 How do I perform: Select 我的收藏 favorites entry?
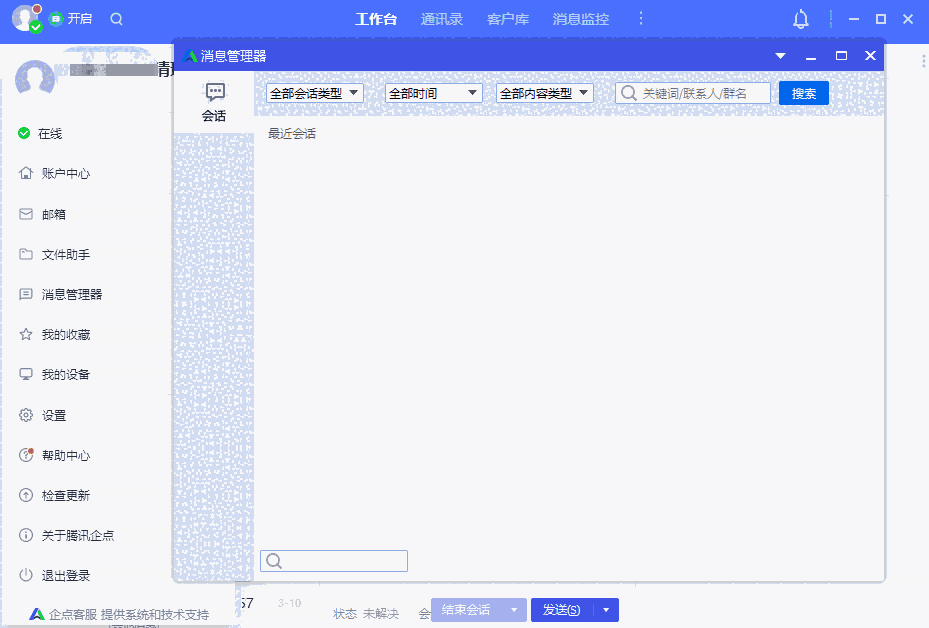point(65,334)
